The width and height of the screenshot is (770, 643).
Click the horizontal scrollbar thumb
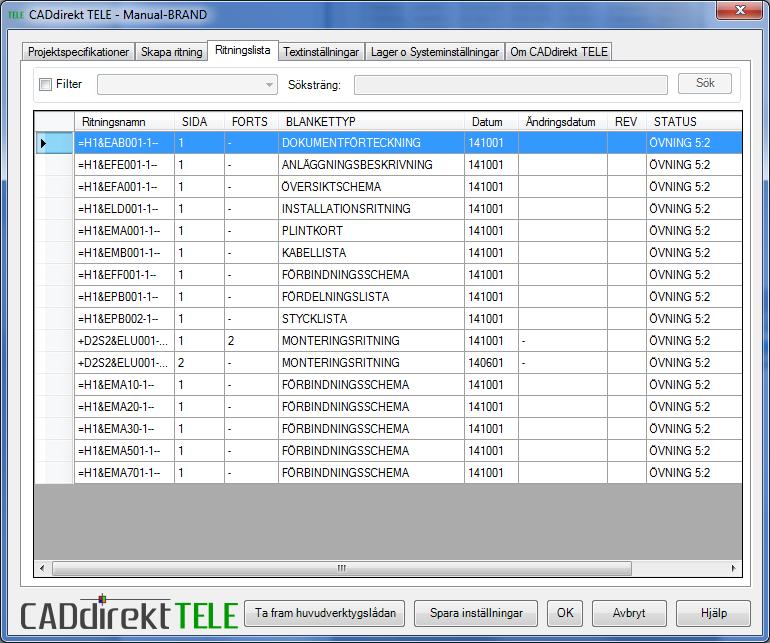[x=342, y=568]
